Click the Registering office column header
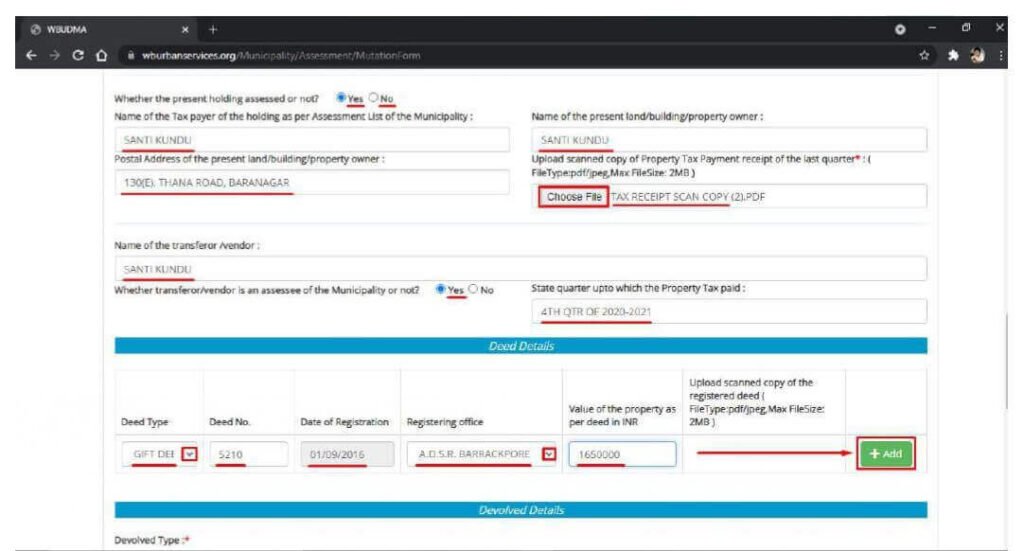 pyautogui.click(x=445, y=422)
